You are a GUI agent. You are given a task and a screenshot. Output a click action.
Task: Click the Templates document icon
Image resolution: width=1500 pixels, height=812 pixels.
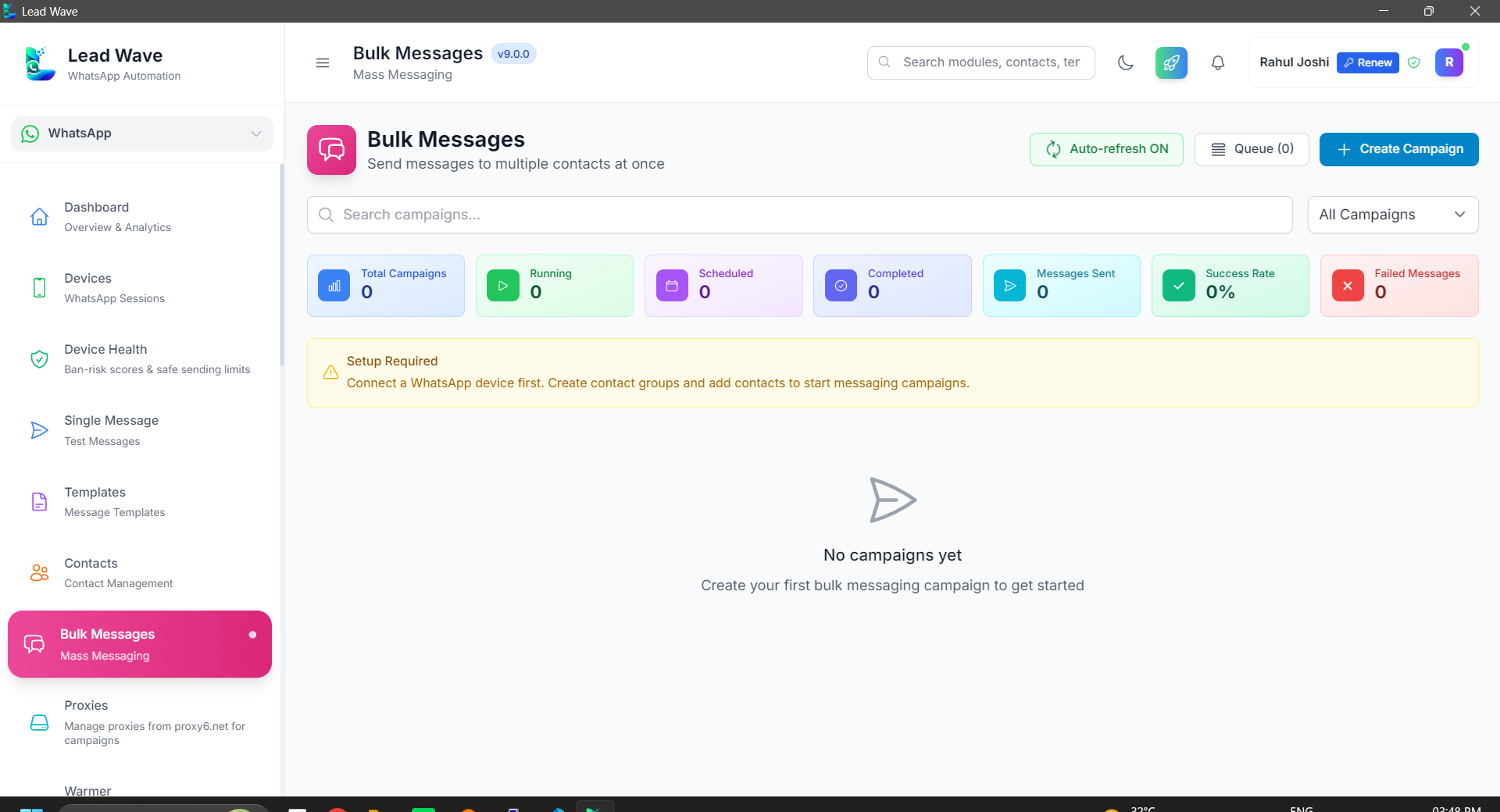[x=39, y=502]
